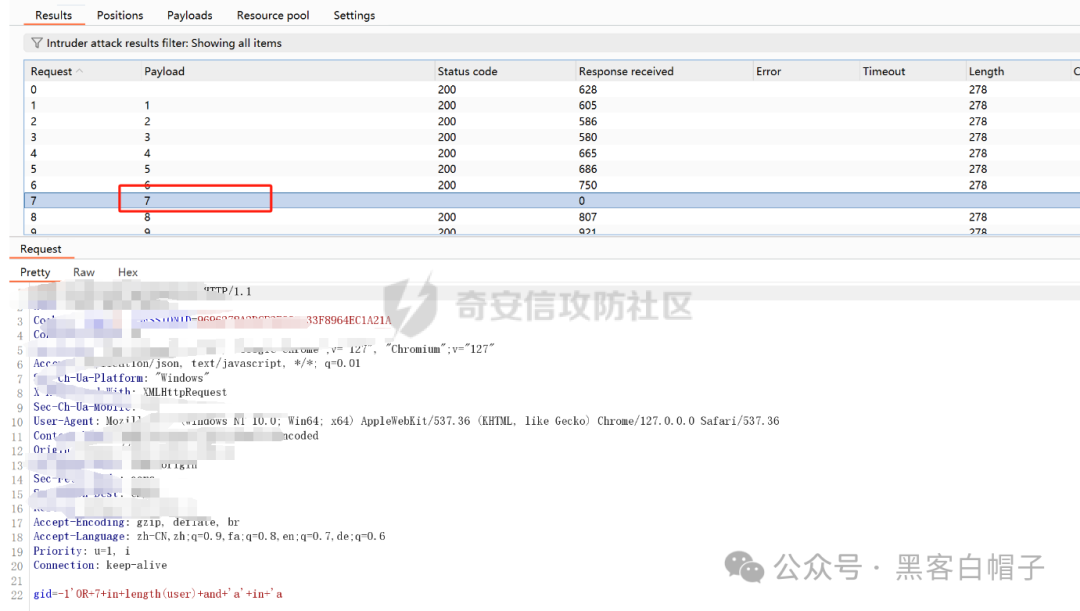The height and width of the screenshot is (611, 1080).
Task: Open Intruder attack results filter bar
Action: tap(551, 43)
